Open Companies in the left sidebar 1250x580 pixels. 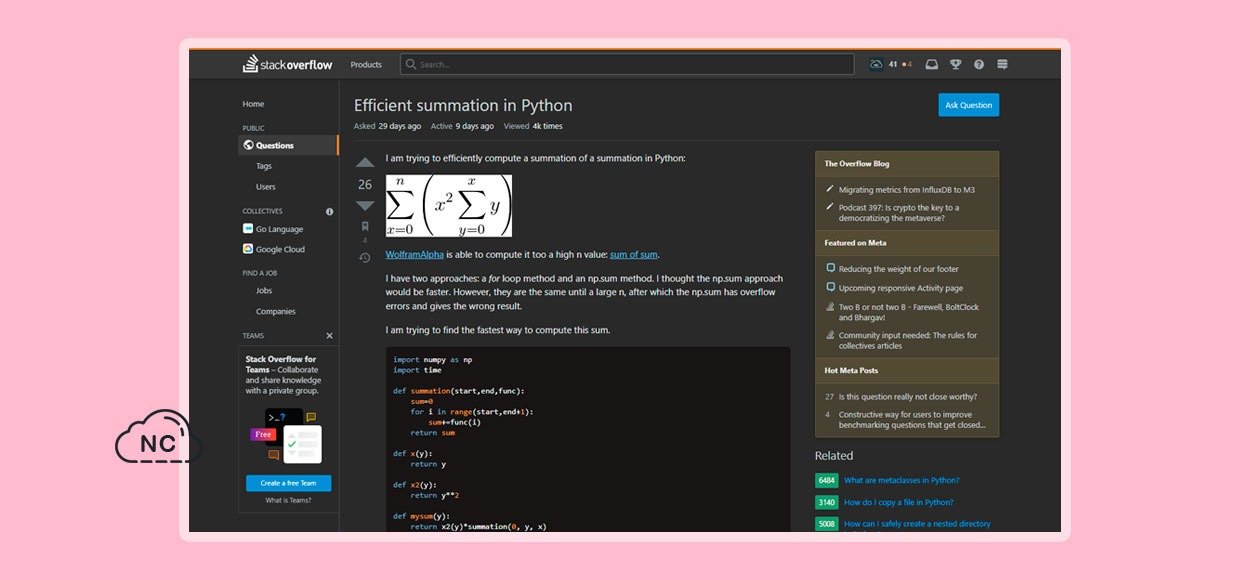pyautogui.click(x=276, y=311)
